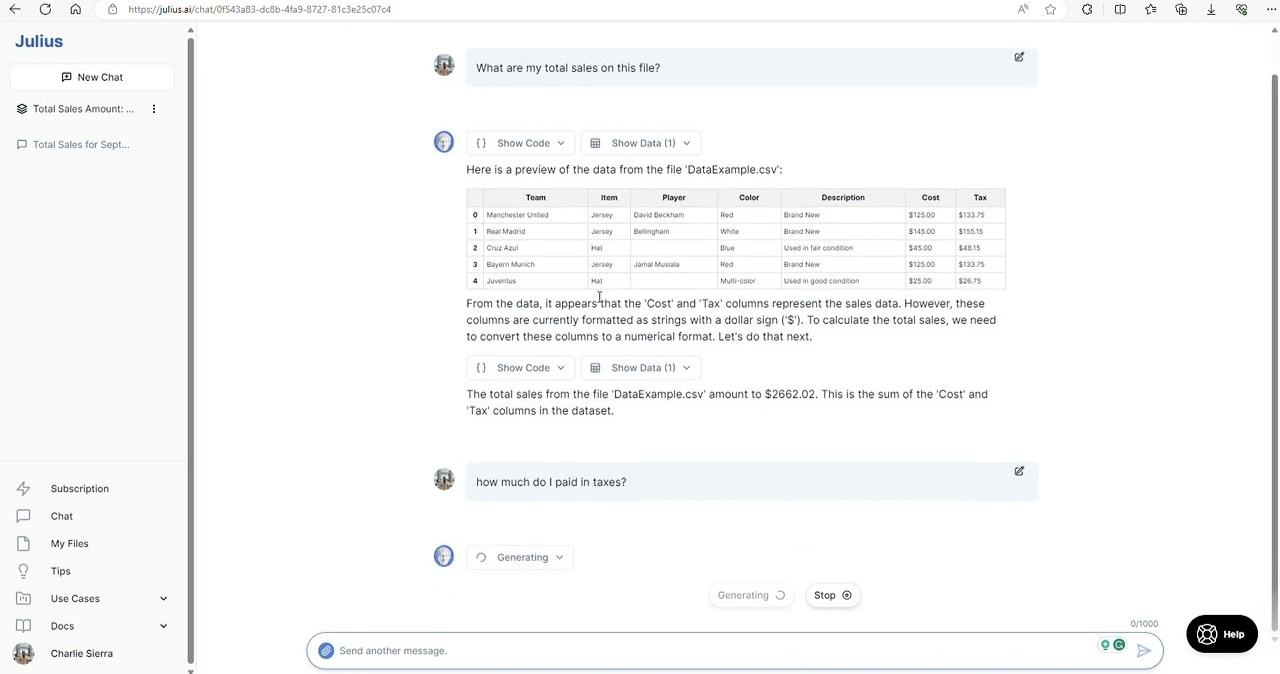Edit the total sales question message
This screenshot has width=1280, height=674.
tap(1019, 57)
